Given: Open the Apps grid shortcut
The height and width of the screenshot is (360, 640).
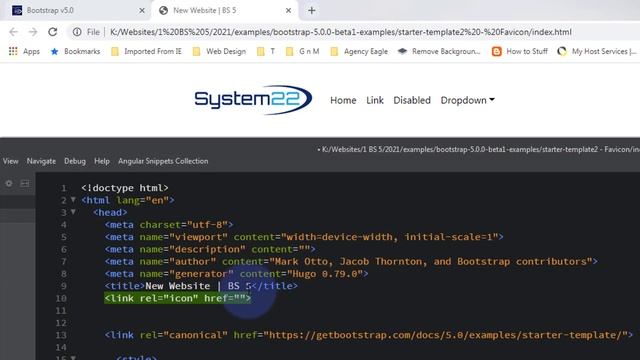Looking at the screenshot, I should [24, 51].
